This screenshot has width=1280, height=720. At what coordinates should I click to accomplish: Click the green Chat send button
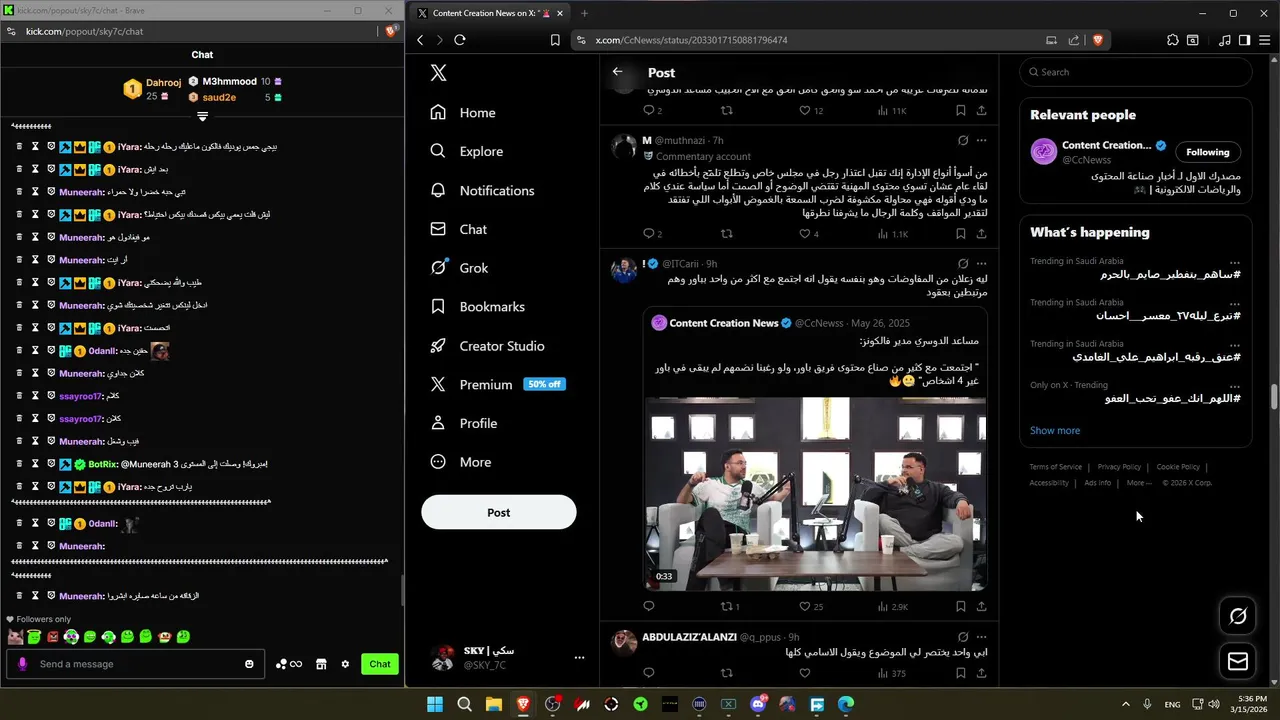380,664
